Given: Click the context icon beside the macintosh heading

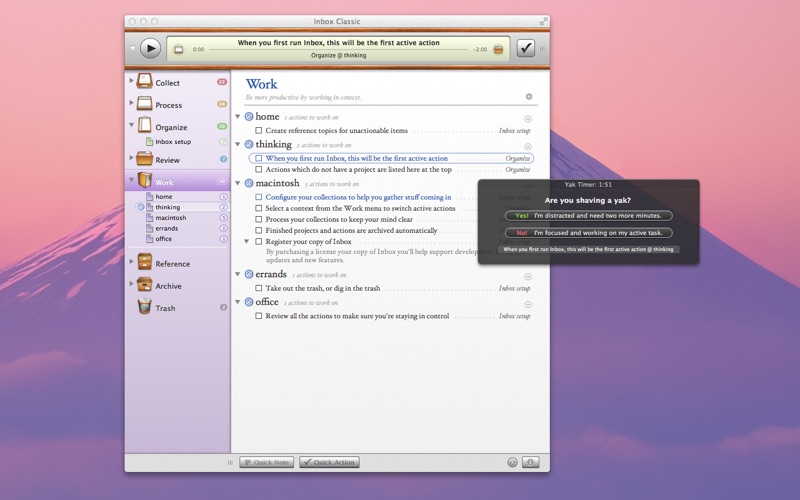Looking at the screenshot, I should click(x=249, y=183).
